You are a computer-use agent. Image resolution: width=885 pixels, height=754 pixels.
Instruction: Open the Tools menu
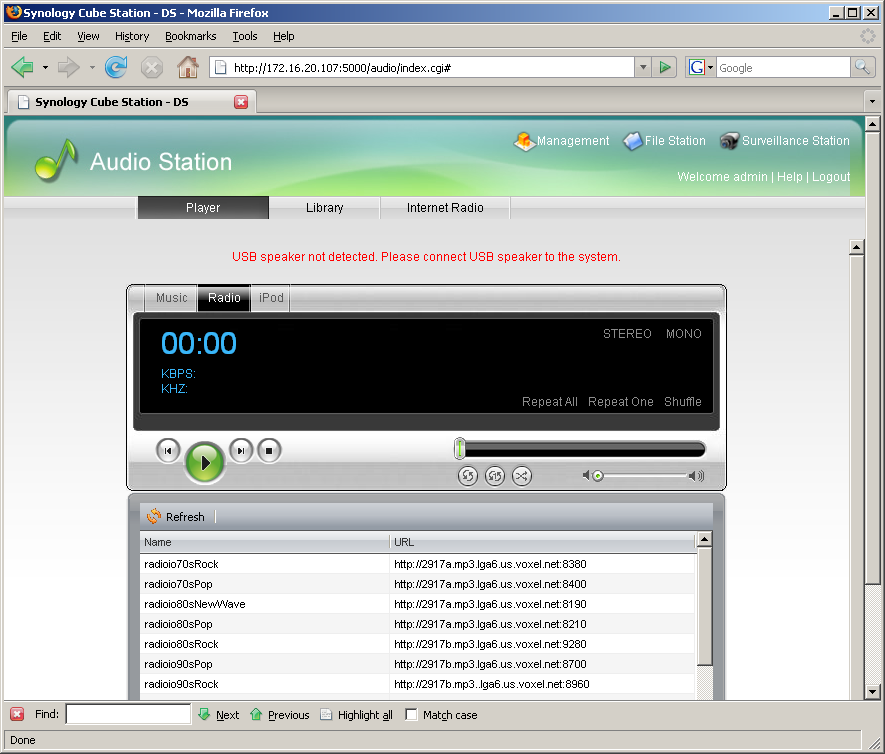[245, 36]
